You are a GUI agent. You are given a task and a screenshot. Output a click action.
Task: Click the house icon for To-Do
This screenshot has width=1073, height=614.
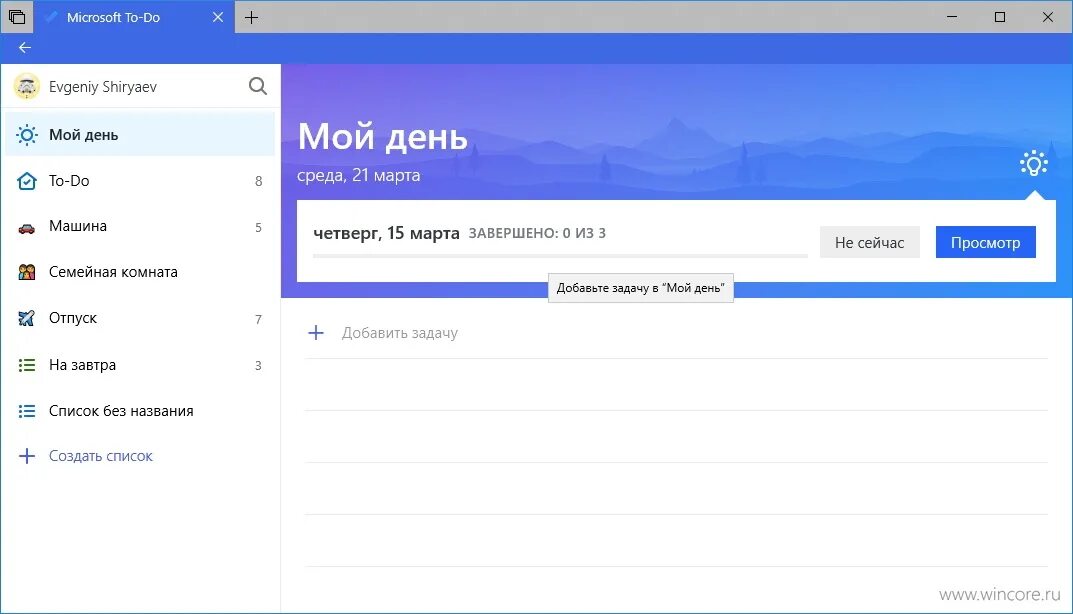pos(27,181)
